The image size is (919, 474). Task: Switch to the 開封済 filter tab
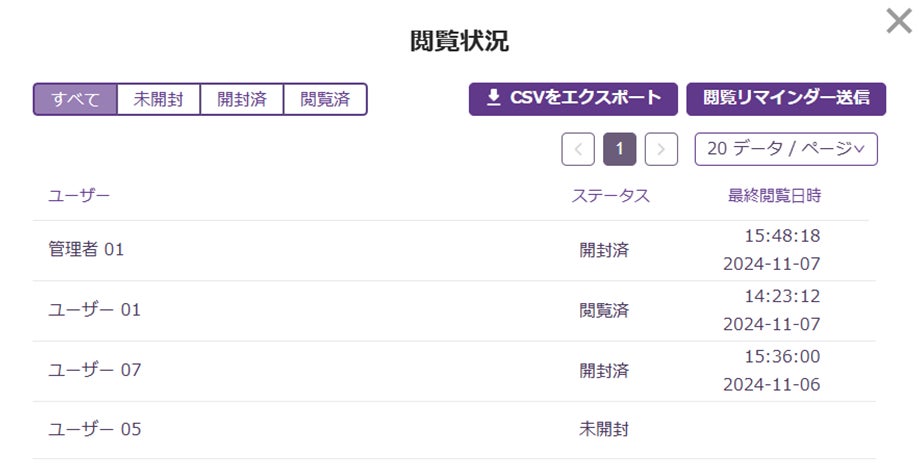click(x=242, y=99)
